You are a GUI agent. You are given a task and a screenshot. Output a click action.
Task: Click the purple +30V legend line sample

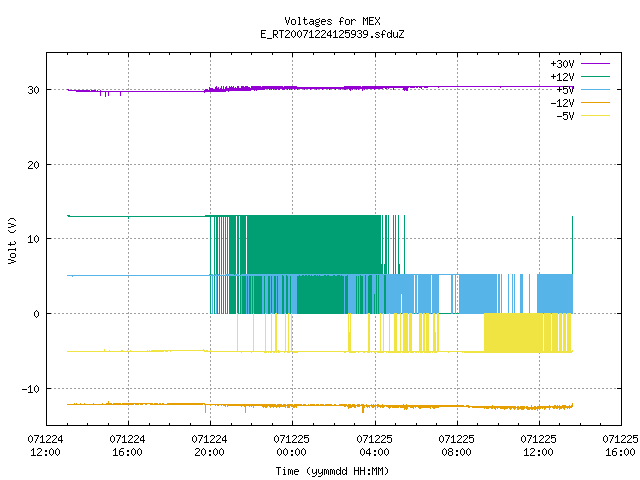coord(596,64)
